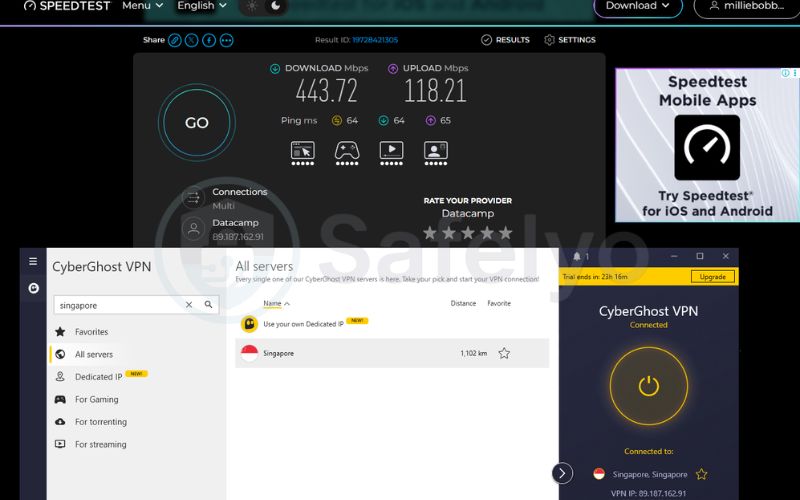Maximize the CyberGhost window
This screenshot has width=800, height=500.
coord(700,256)
